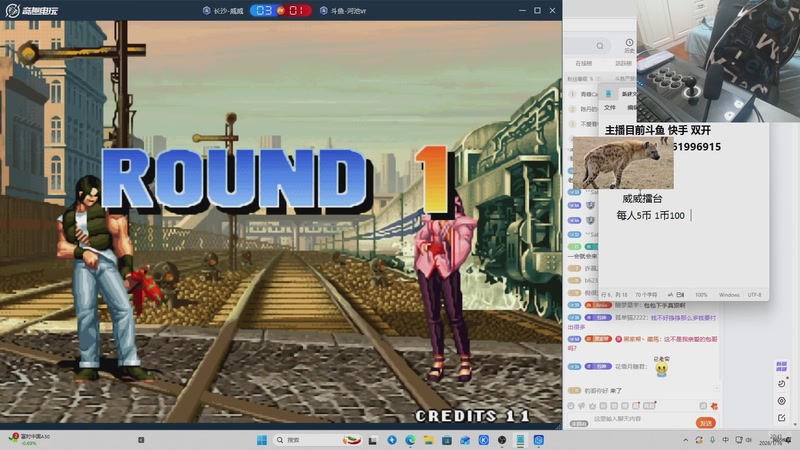This screenshot has width=800, height=450.
Task: Open the search magnifier in the chat panel
Action: (x=600, y=46)
